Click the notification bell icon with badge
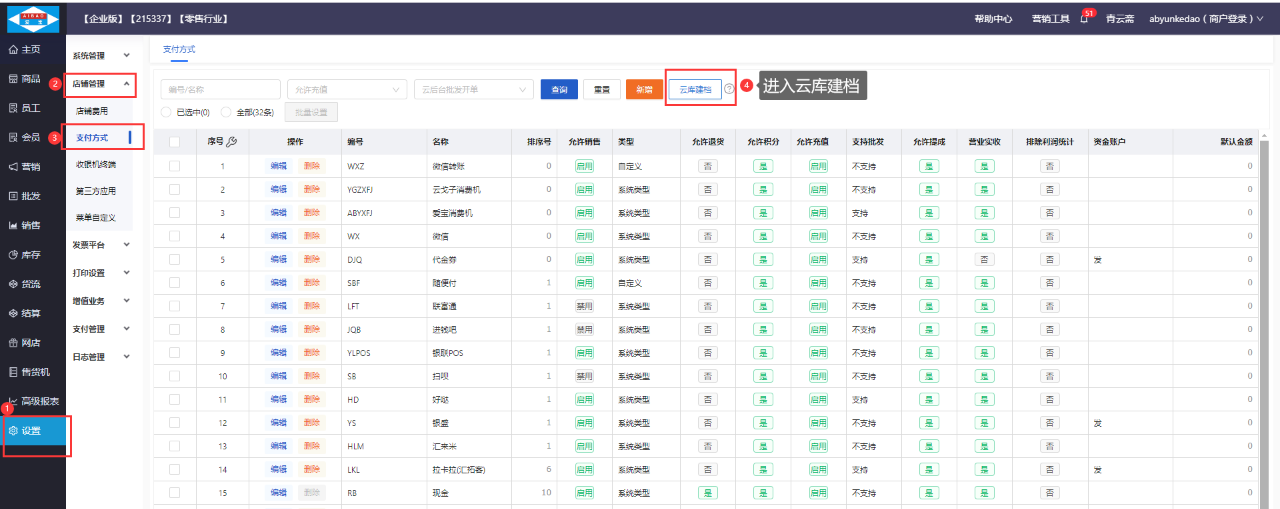Viewport: 1280px width, 509px height. (1084, 19)
